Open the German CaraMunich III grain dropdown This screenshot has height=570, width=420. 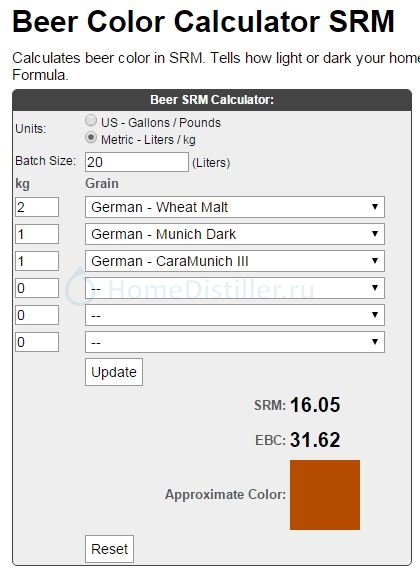[235, 261]
